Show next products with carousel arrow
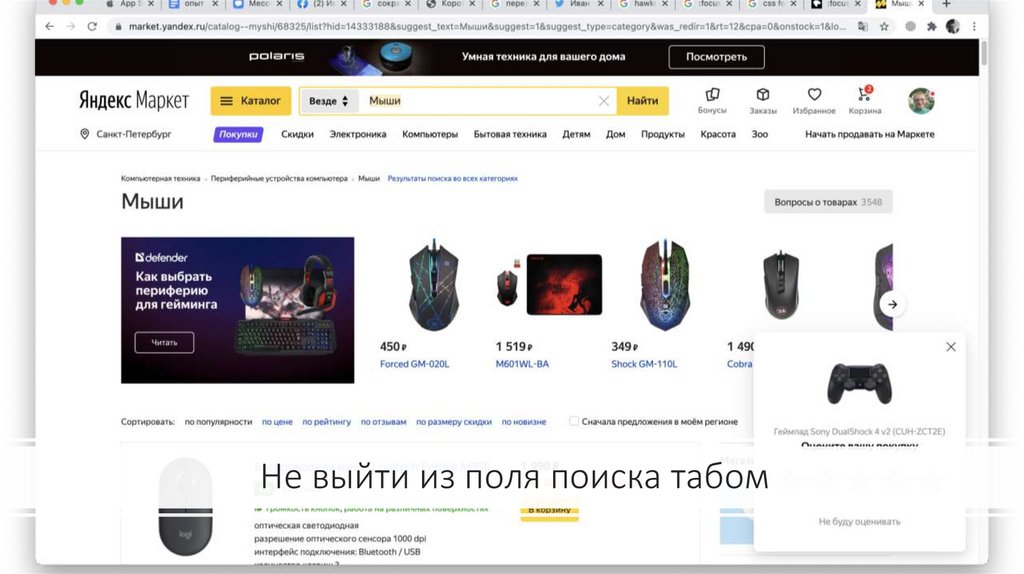Screen dimensions: 1024x574 tap(892, 304)
